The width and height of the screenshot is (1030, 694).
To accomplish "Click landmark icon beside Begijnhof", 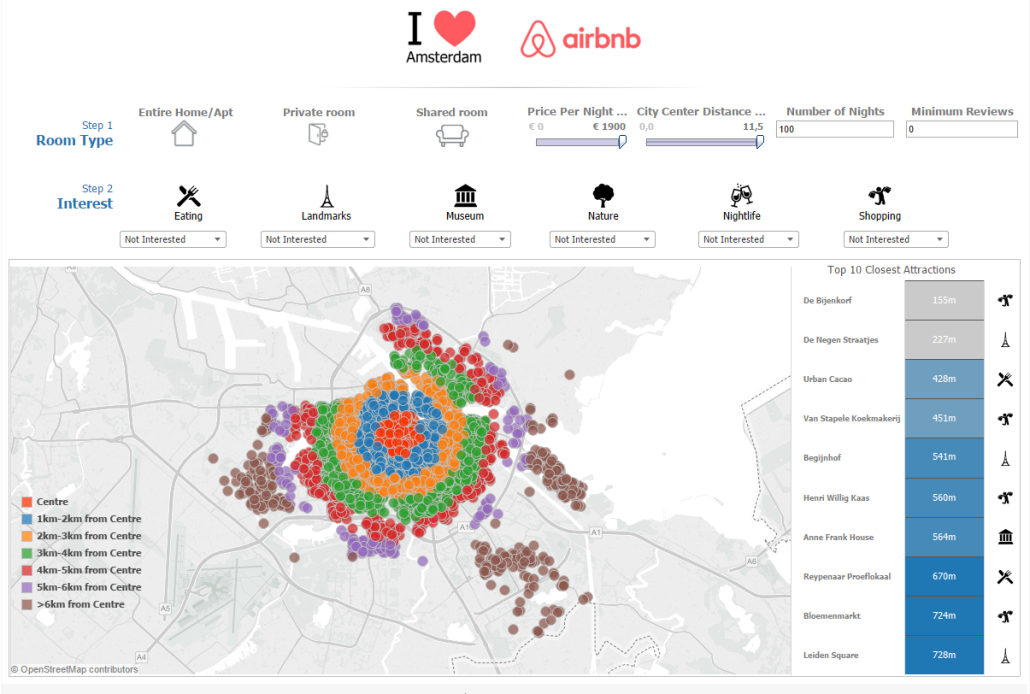I will 1005,458.
